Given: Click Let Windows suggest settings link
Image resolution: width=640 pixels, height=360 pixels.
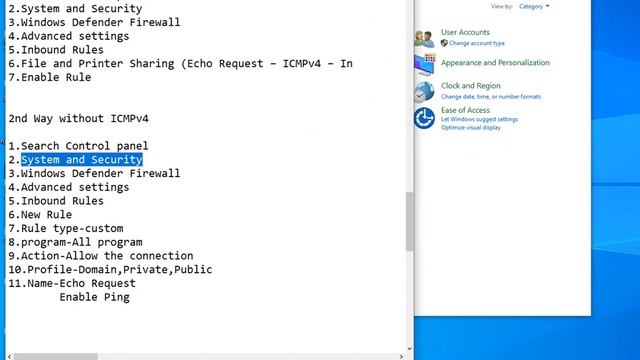Looking at the screenshot, I should pos(479,119).
